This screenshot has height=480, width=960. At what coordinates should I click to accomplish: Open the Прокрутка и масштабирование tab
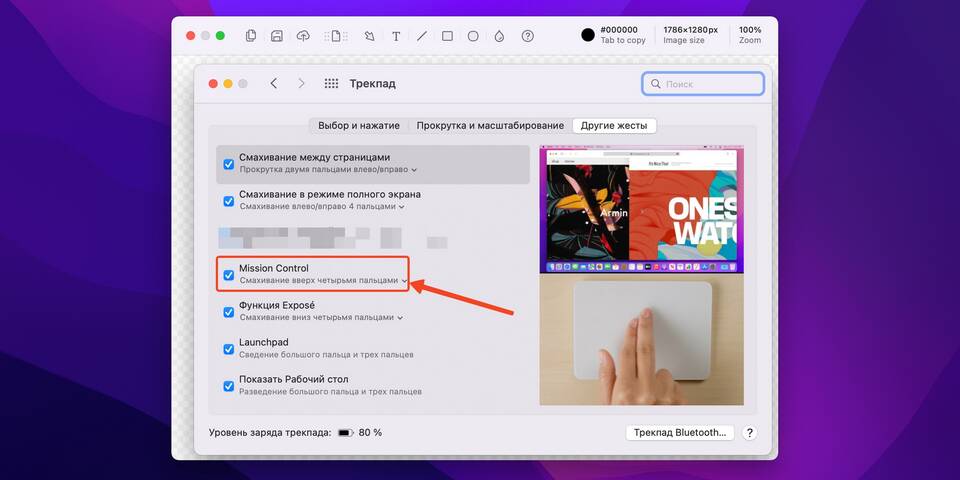pyautogui.click(x=490, y=126)
